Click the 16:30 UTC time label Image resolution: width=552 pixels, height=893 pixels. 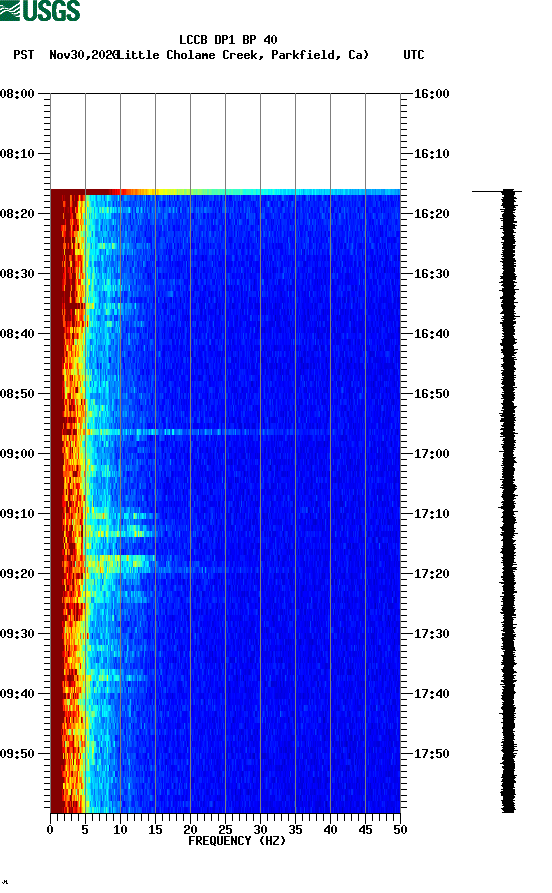click(x=431, y=274)
